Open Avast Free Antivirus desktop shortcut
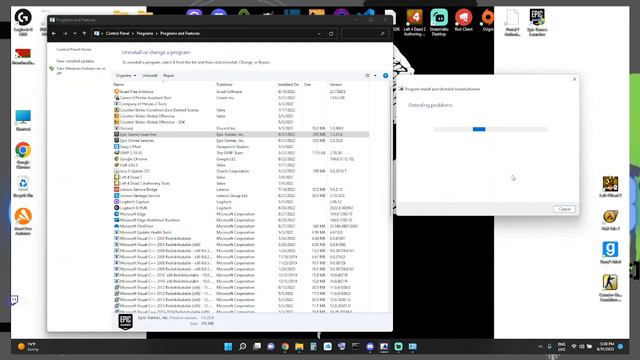The width and height of the screenshot is (640, 360). [23, 221]
